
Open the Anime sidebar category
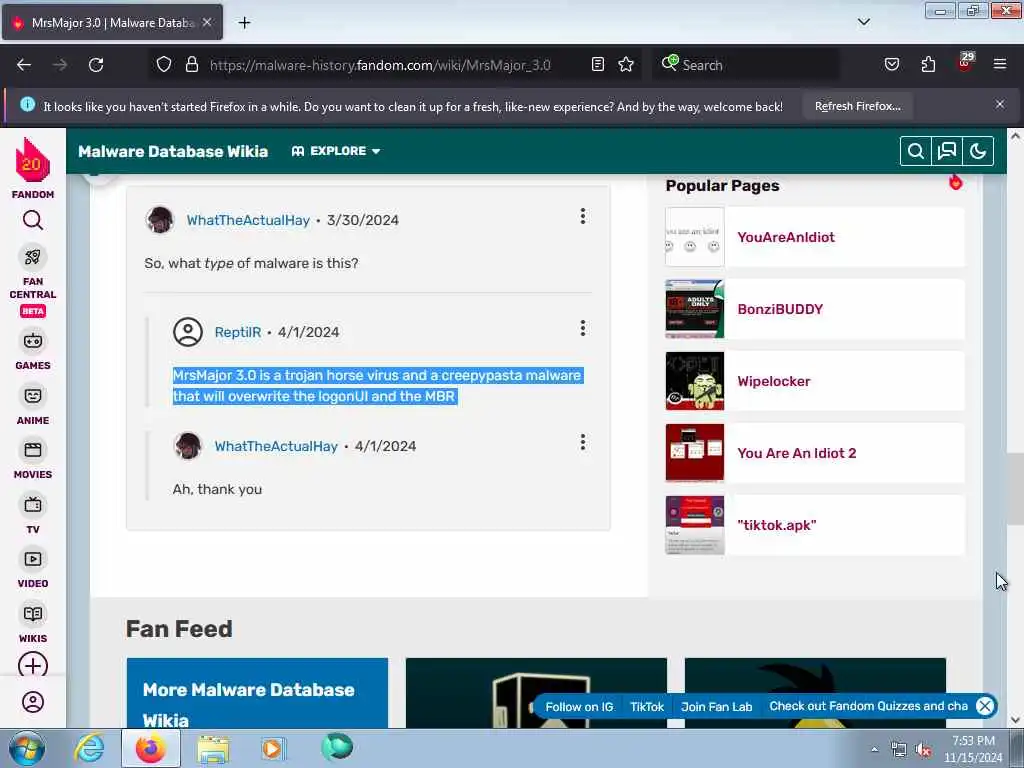[33, 405]
